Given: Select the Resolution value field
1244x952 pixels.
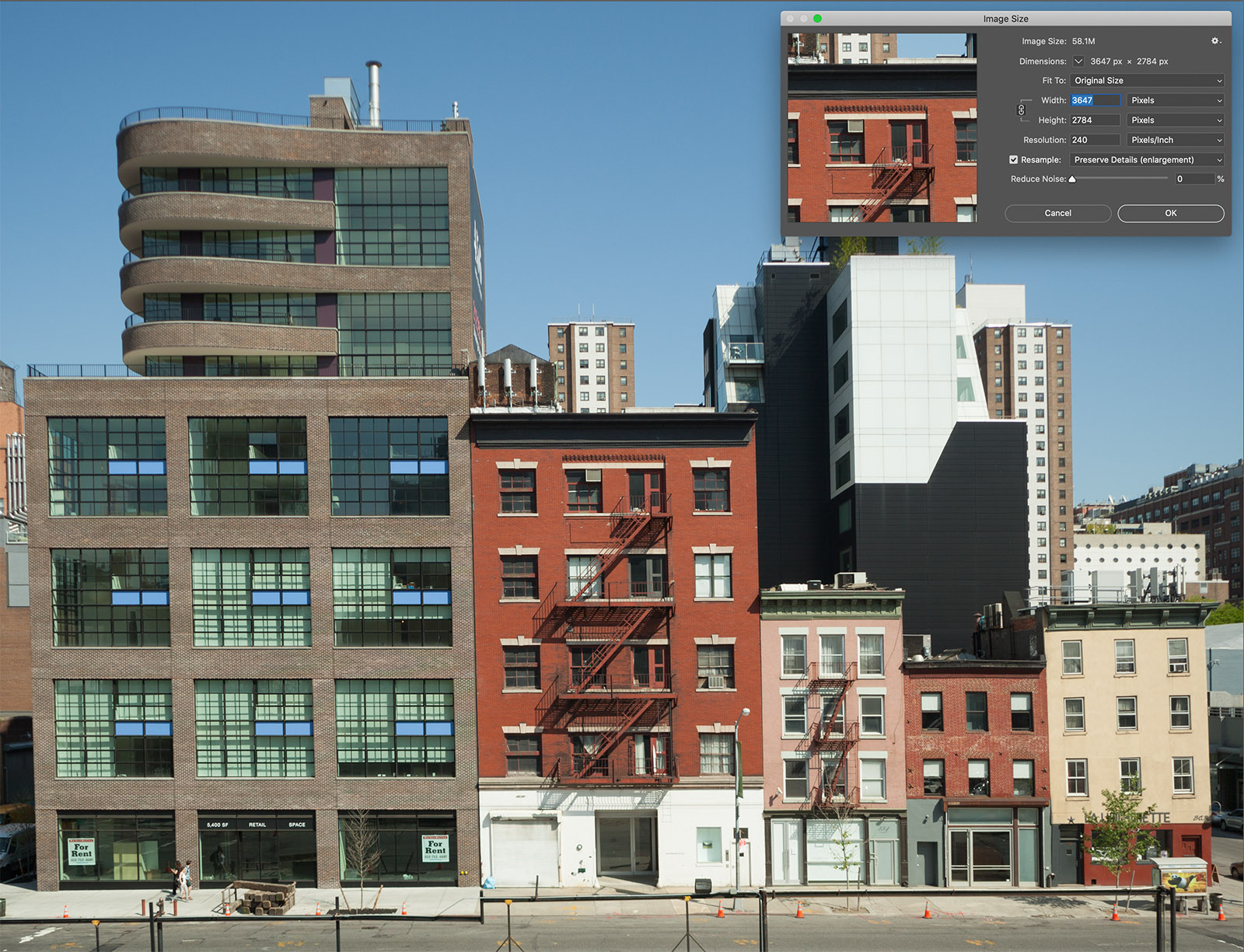Looking at the screenshot, I should coord(1095,140).
